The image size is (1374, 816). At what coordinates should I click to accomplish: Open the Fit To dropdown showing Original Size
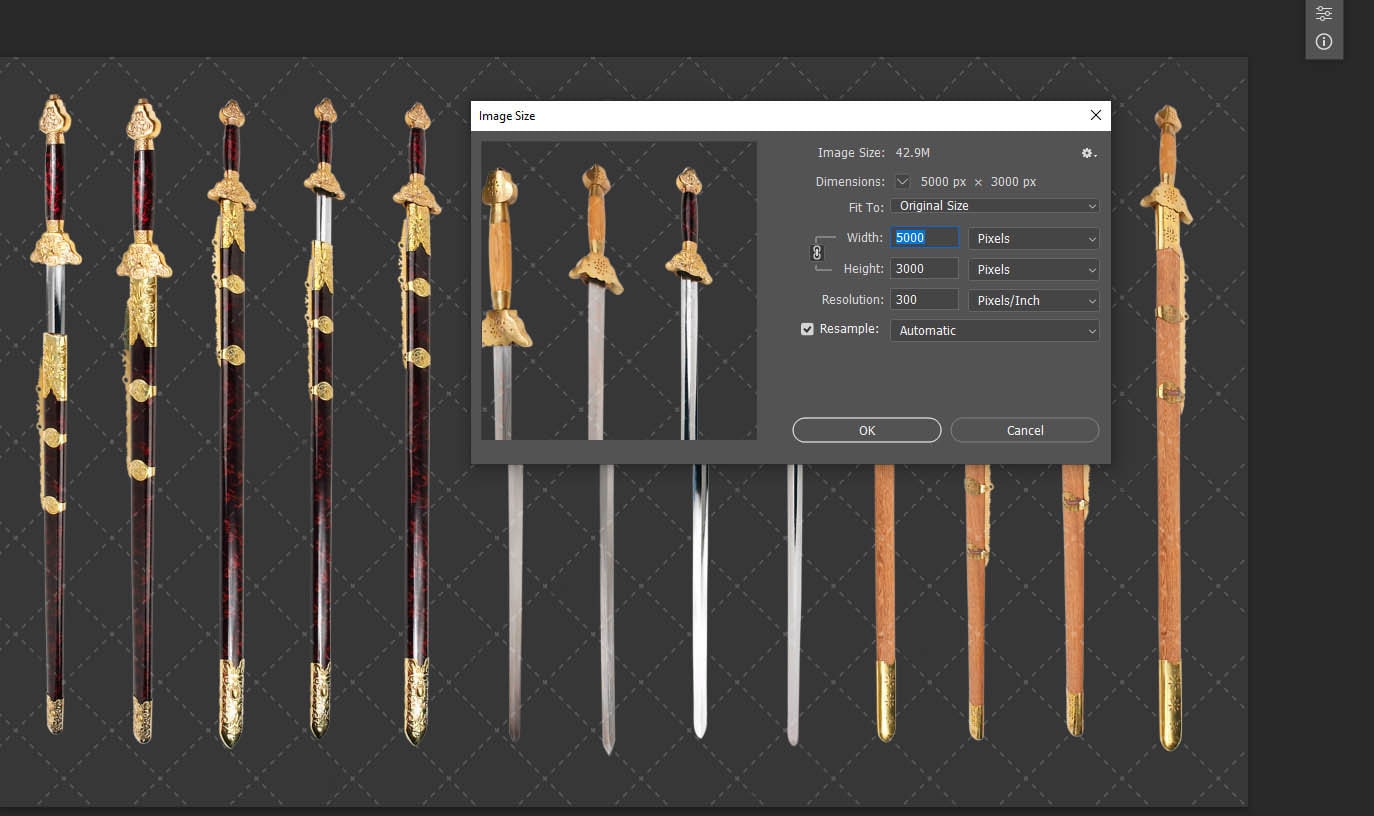(x=994, y=205)
